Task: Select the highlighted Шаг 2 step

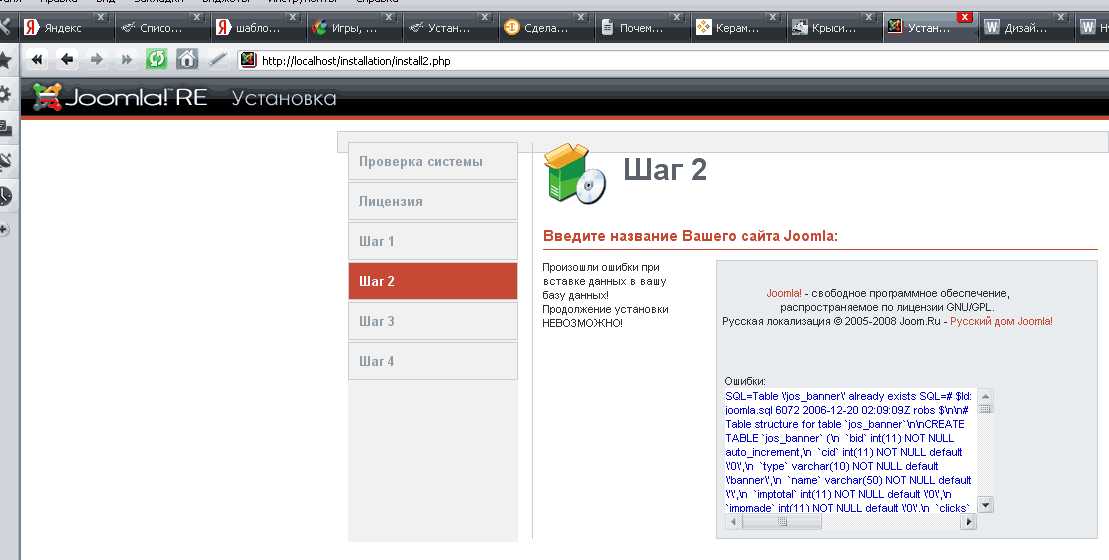Action: (433, 281)
